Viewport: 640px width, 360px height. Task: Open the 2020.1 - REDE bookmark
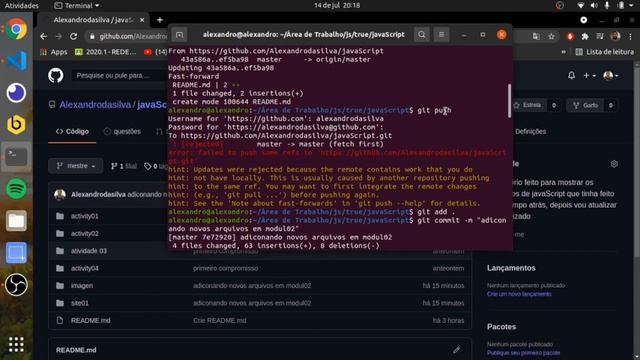click(x=106, y=52)
